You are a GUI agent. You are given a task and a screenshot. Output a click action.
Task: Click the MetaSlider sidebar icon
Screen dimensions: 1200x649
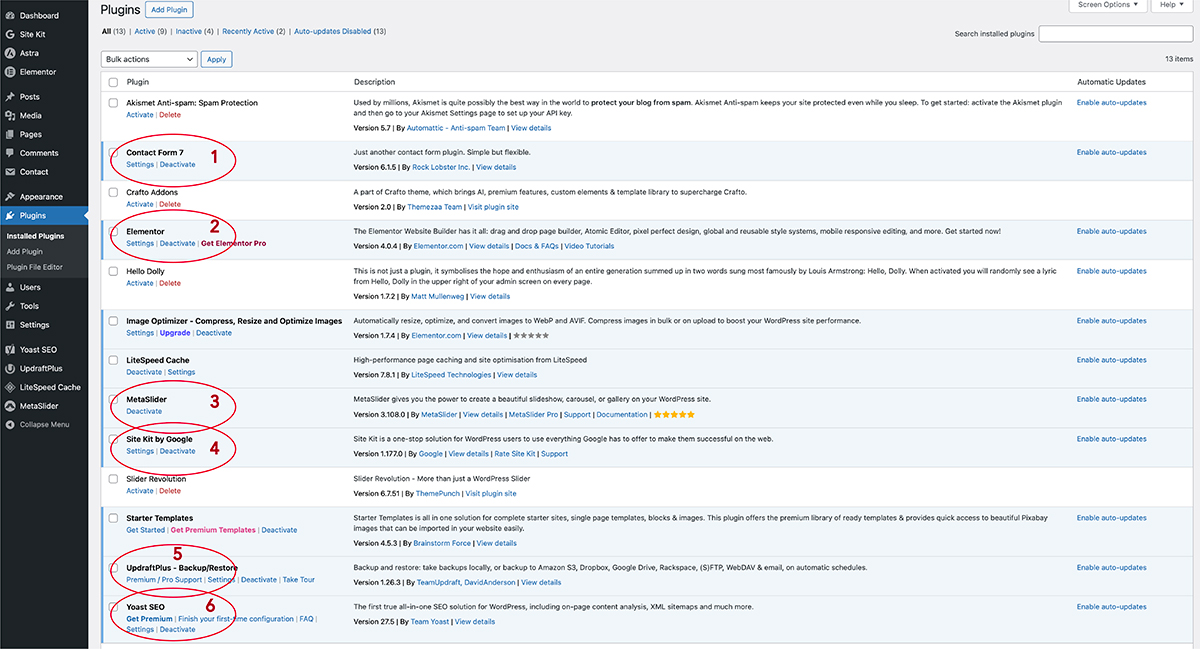pyautogui.click(x=10, y=406)
